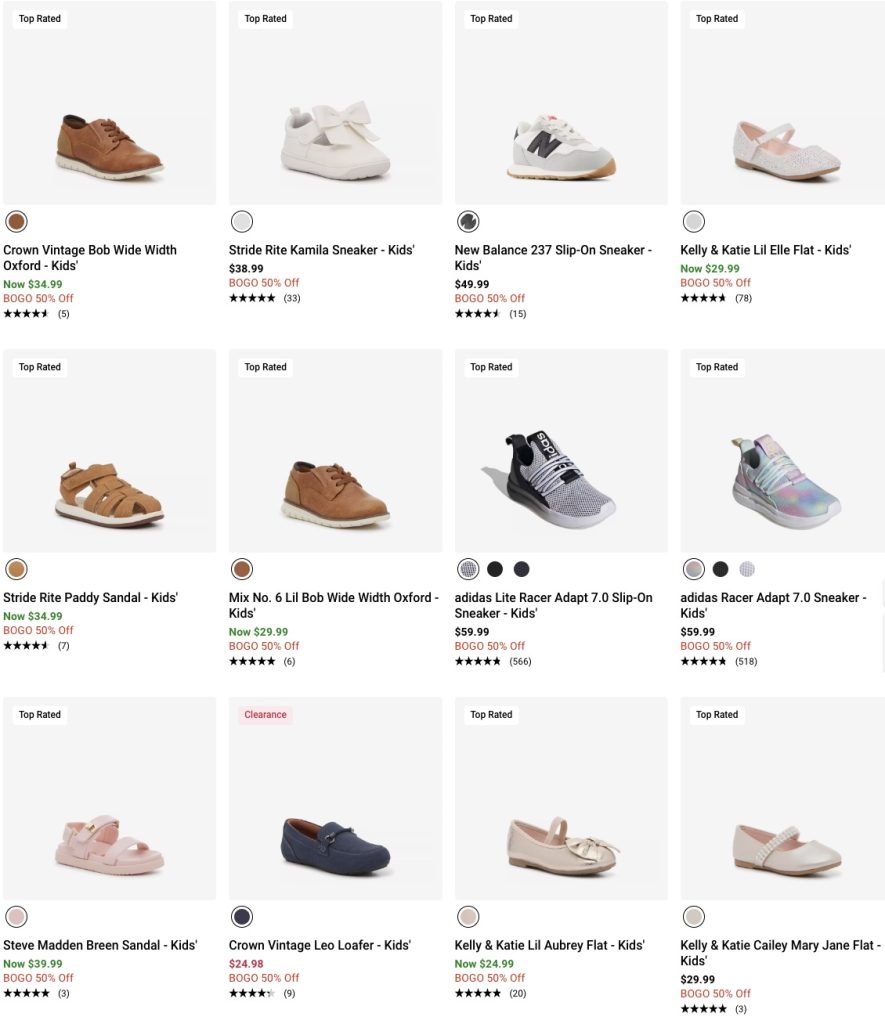Select the tan swatch under Stride Rite Paddy Sandal

coord(16,569)
